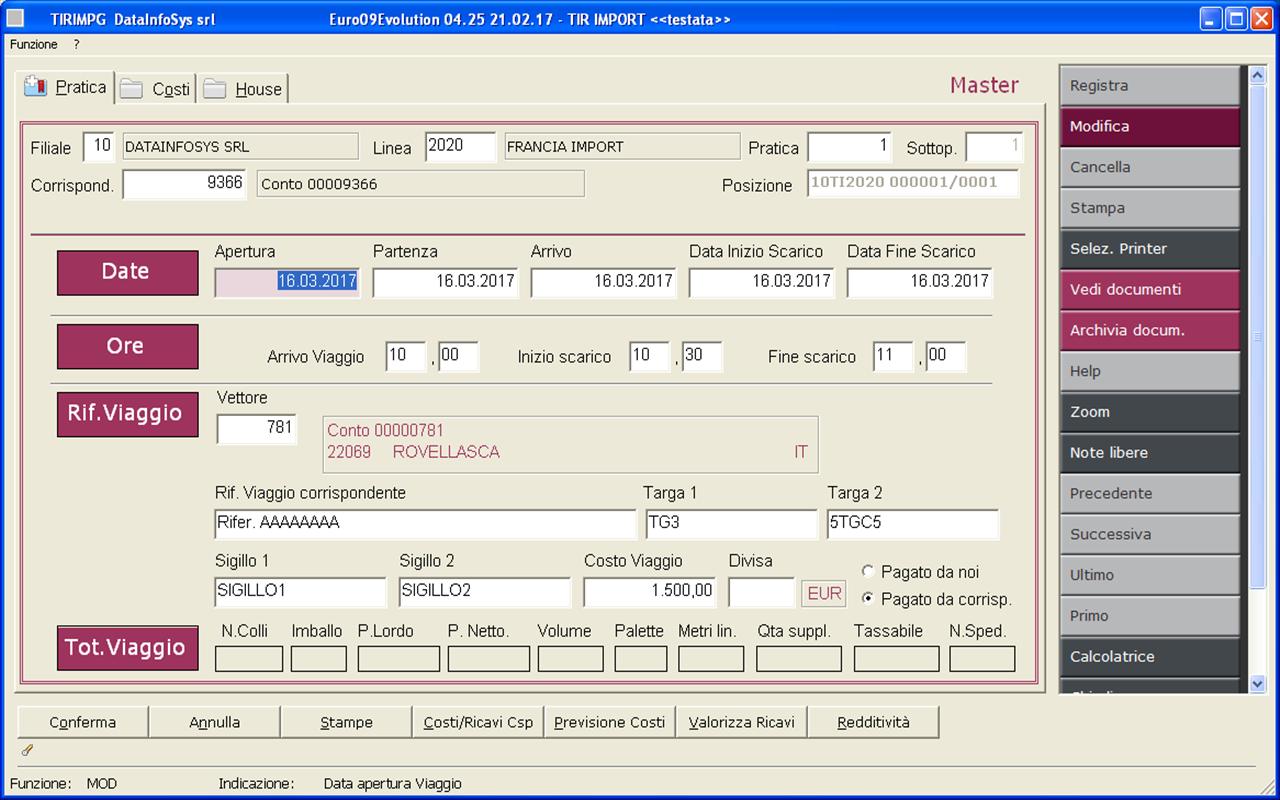Switch to the House tab

point(243,89)
